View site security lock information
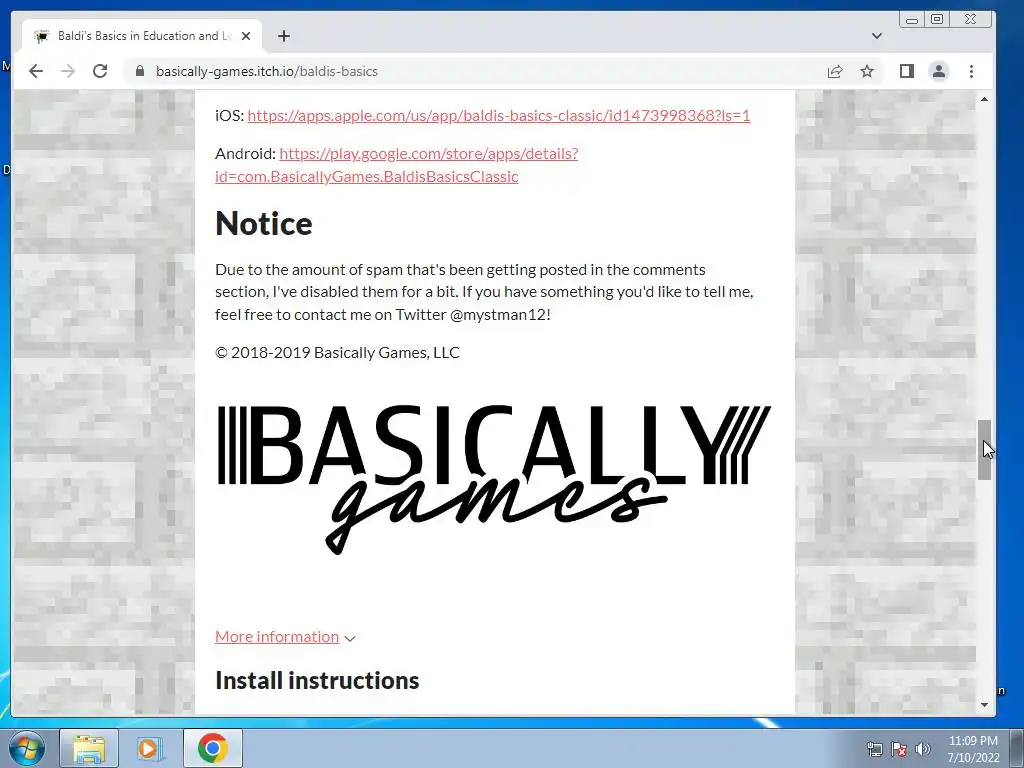 pos(139,71)
